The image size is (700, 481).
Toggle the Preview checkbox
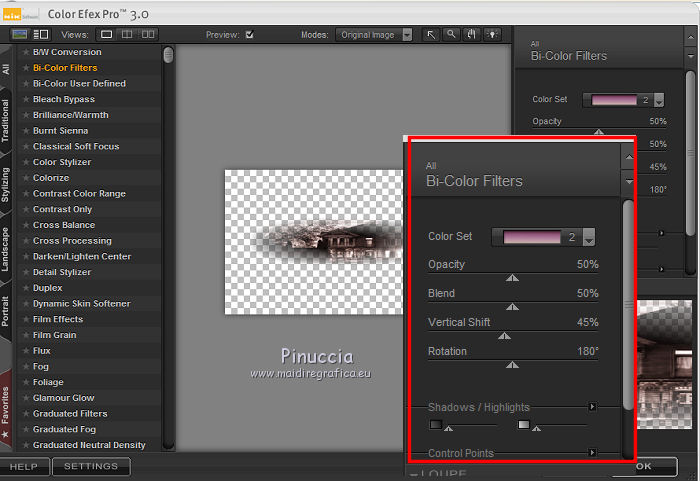[x=250, y=34]
